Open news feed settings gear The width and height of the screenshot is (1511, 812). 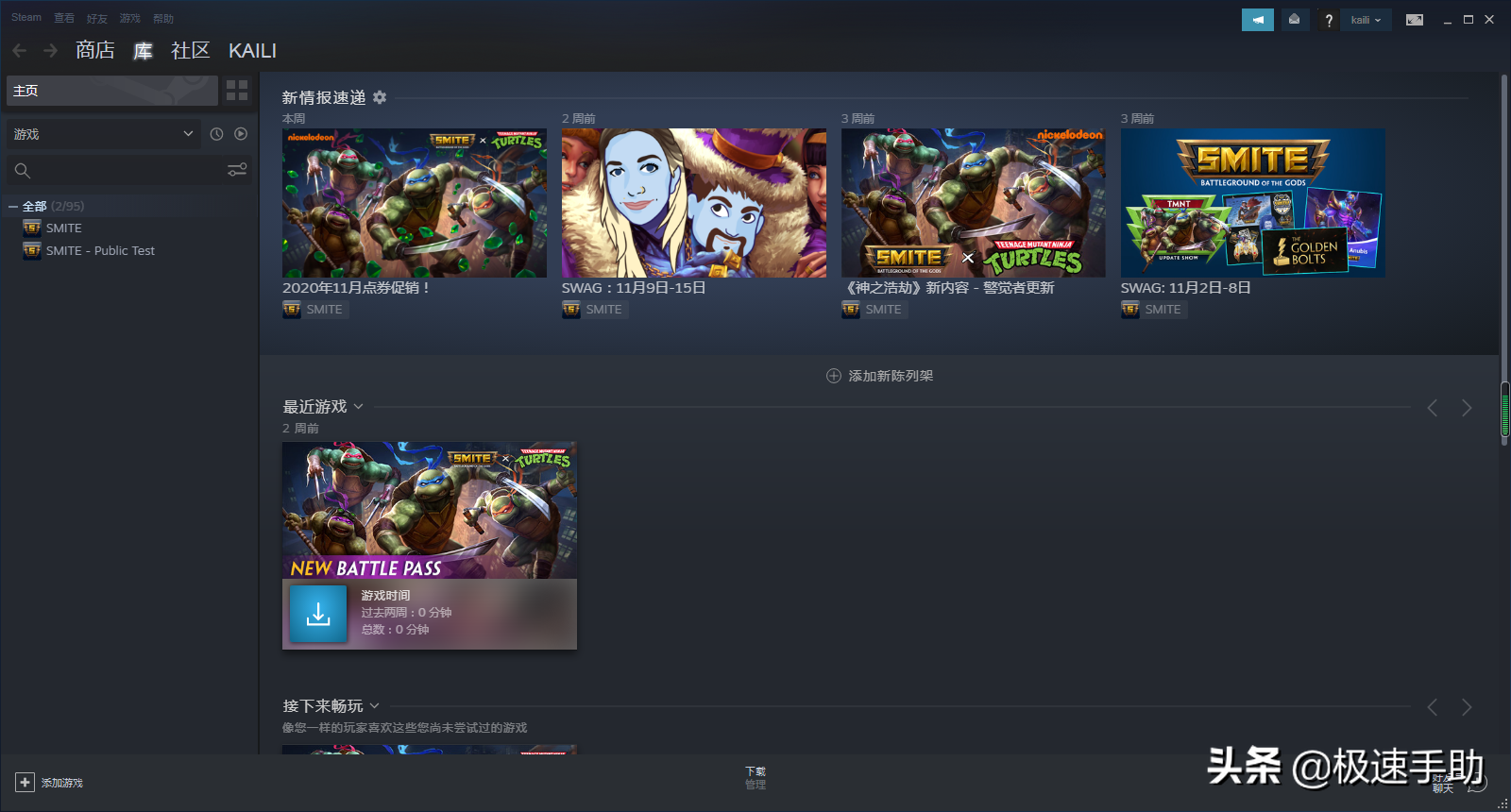click(x=380, y=97)
